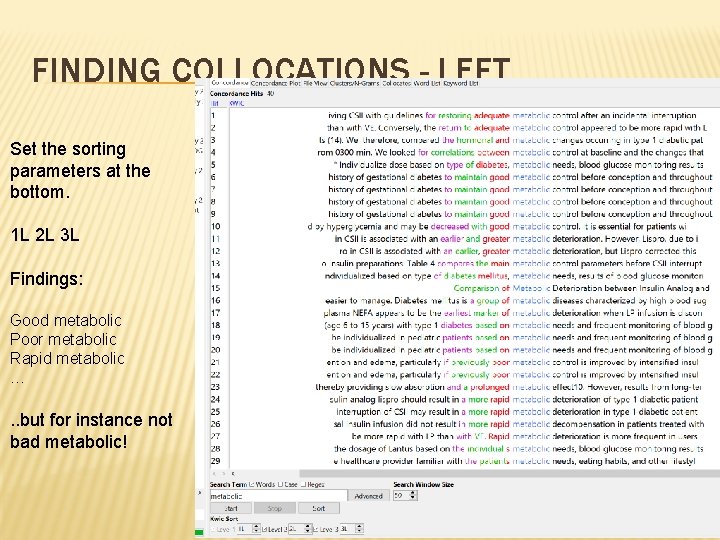Select line 5 'type of diabetes, metabolic needs'
Viewport: 720px width, 540px height.
[518, 164]
